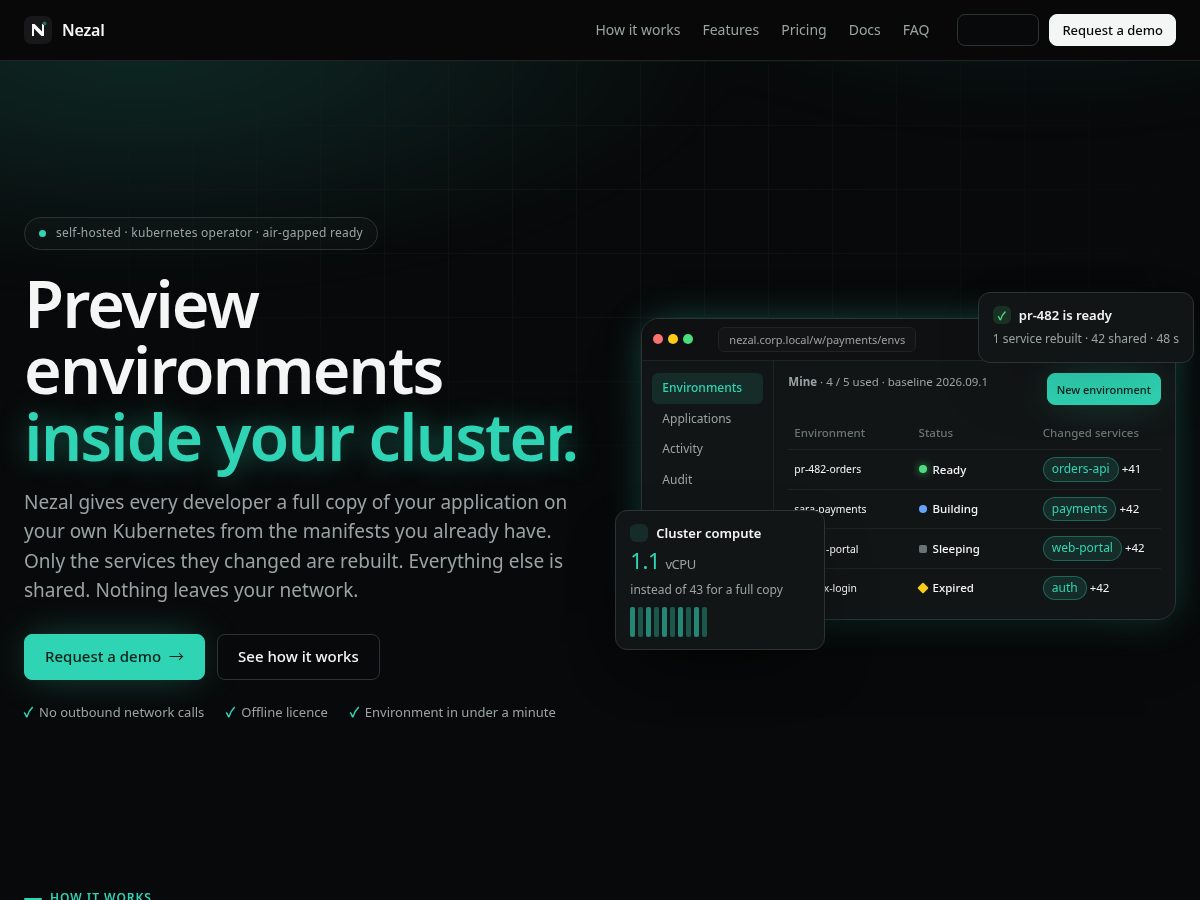Click the pr-482-orders environment row name
Image resolution: width=1200 pixels, height=900 pixels.
pos(828,469)
